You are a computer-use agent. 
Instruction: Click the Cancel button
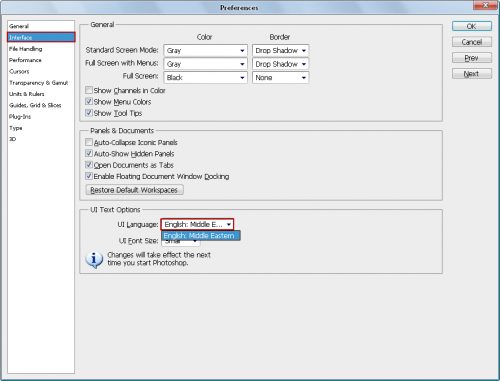pyautogui.click(x=472, y=42)
